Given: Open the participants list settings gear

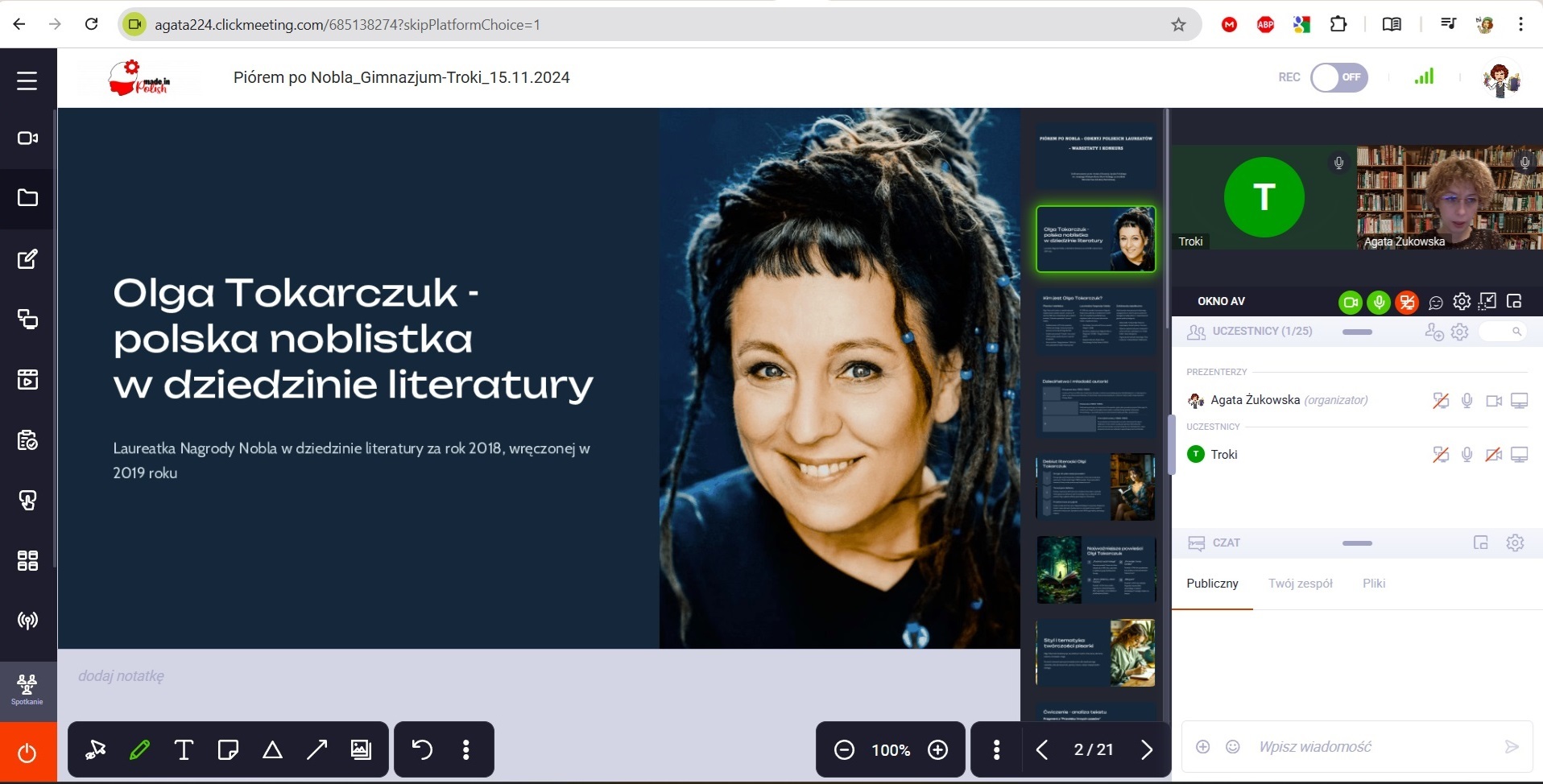Looking at the screenshot, I should tap(1460, 332).
